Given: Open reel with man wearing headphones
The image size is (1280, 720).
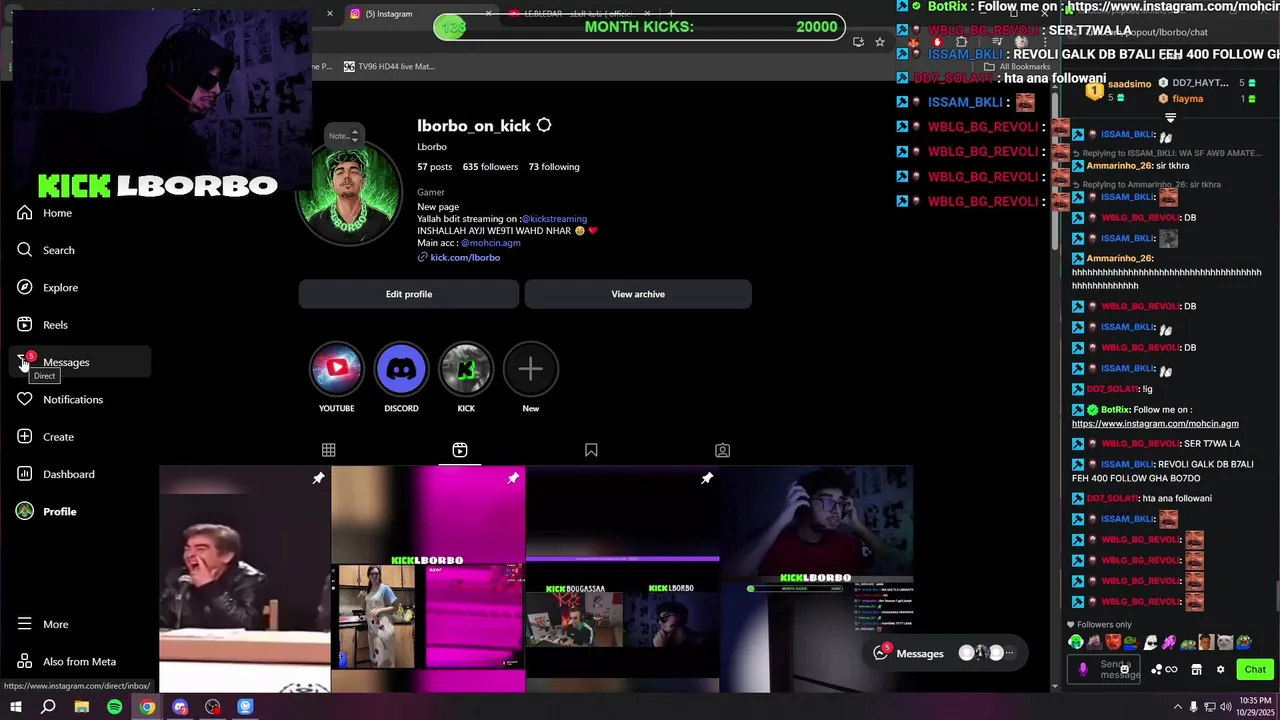Looking at the screenshot, I should click(x=817, y=579).
